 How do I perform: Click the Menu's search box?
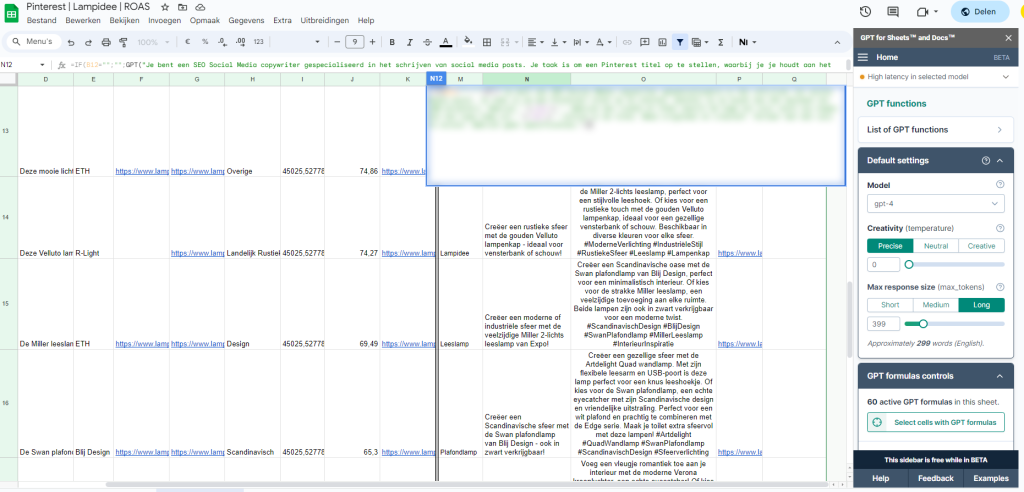(33, 42)
